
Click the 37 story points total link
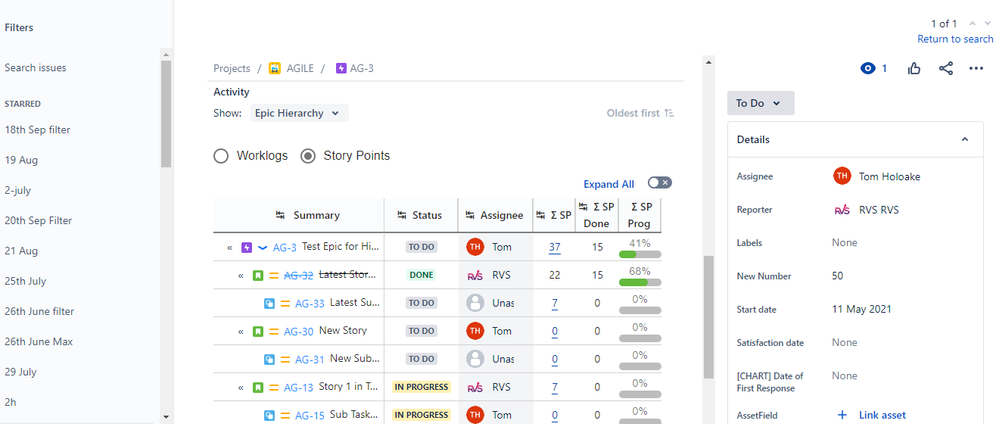554,247
